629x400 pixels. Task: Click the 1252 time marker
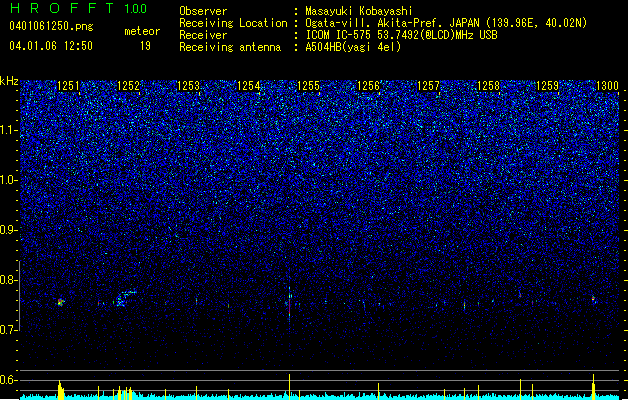tap(128, 86)
